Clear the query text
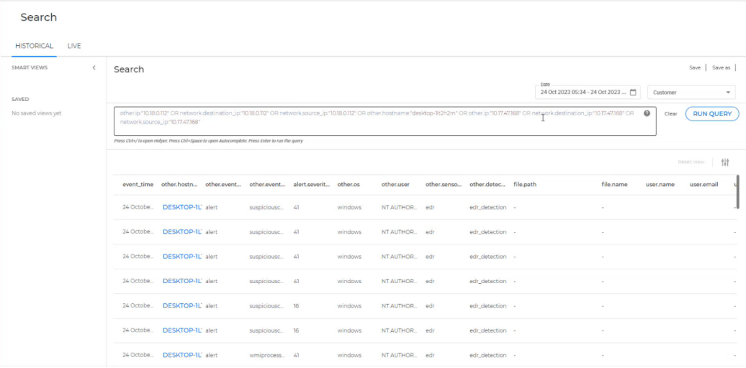Viewport: 746px width, 368px height. point(670,114)
